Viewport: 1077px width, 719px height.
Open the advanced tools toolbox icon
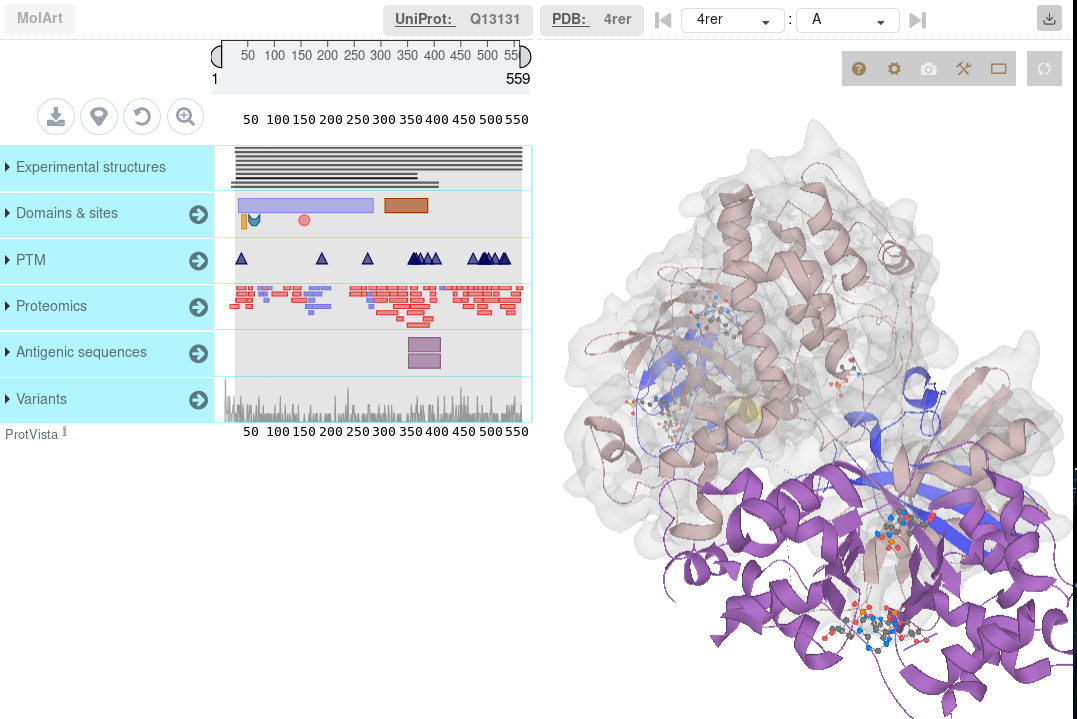963,68
